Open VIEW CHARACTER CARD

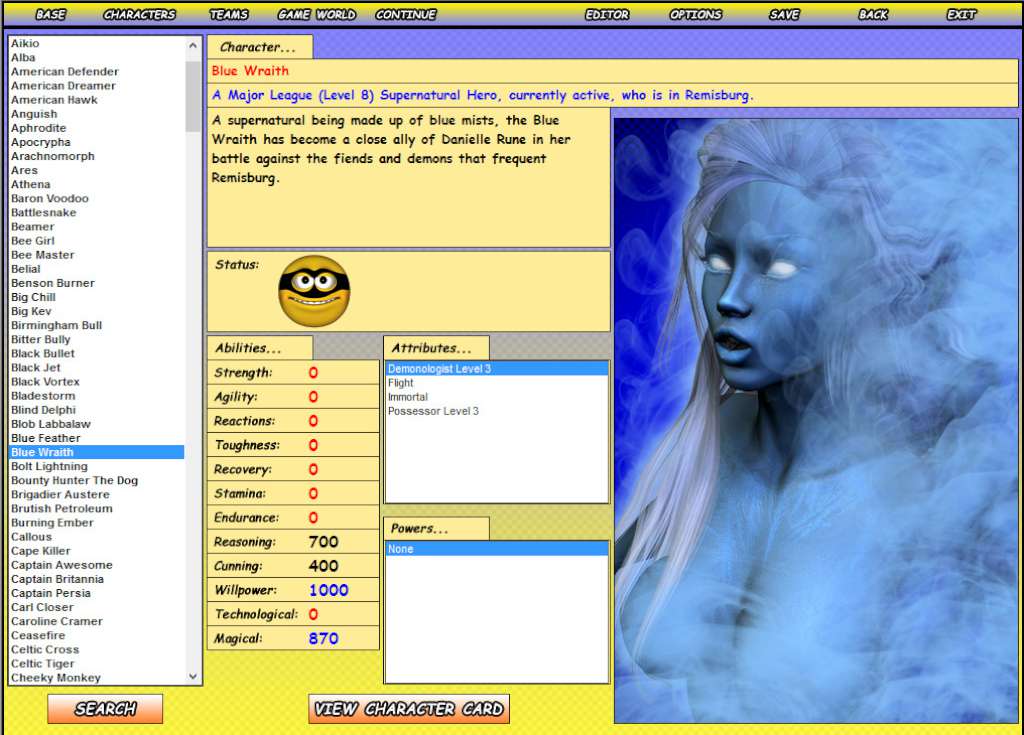coord(408,708)
